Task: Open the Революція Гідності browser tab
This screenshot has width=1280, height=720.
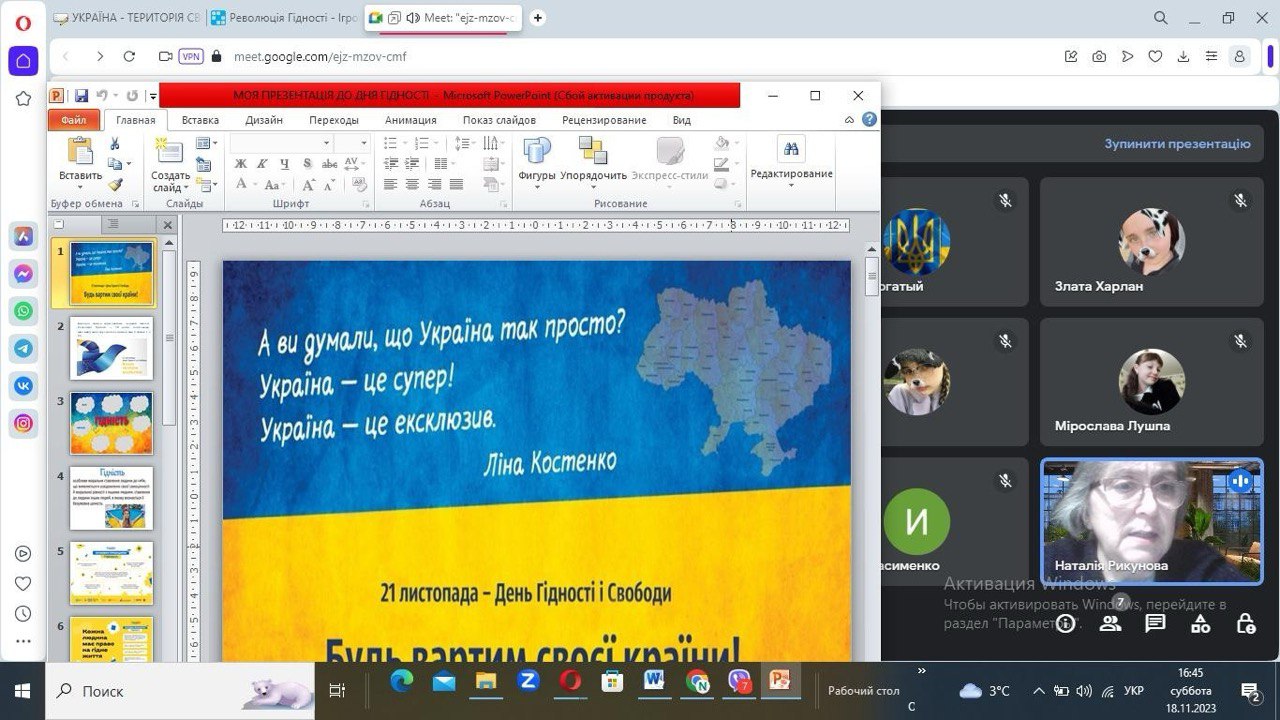Action: pos(283,18)
